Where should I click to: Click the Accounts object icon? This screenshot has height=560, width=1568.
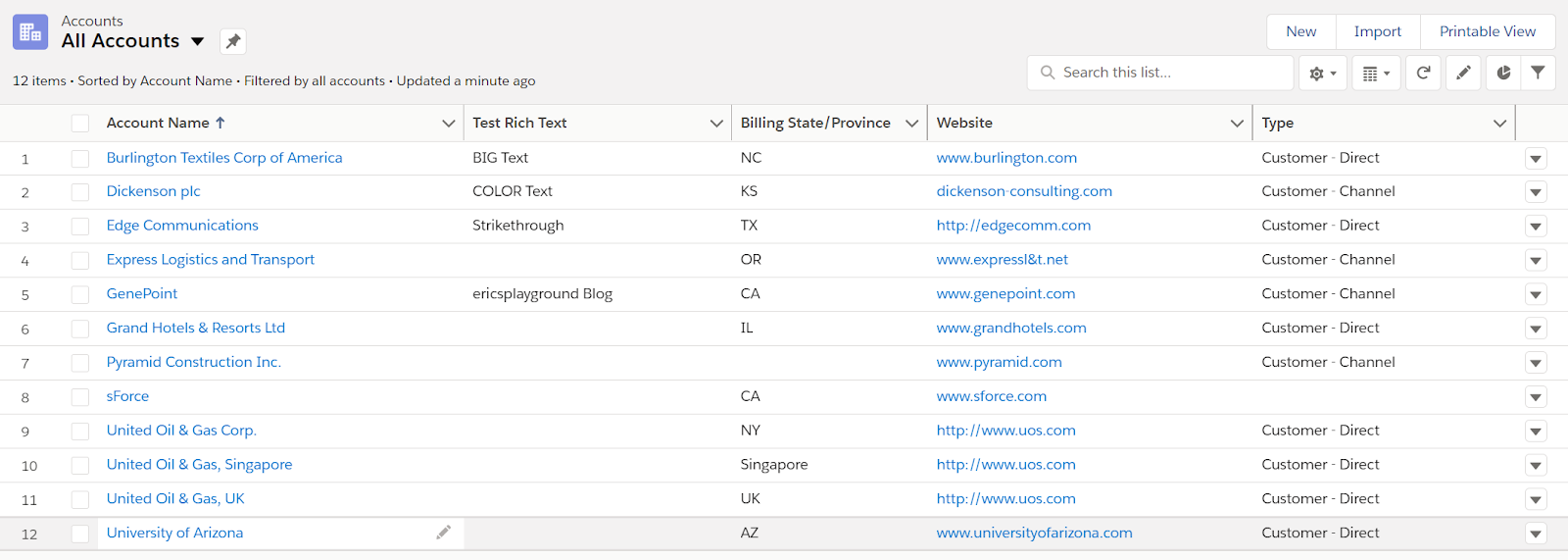tap(30, 32)
